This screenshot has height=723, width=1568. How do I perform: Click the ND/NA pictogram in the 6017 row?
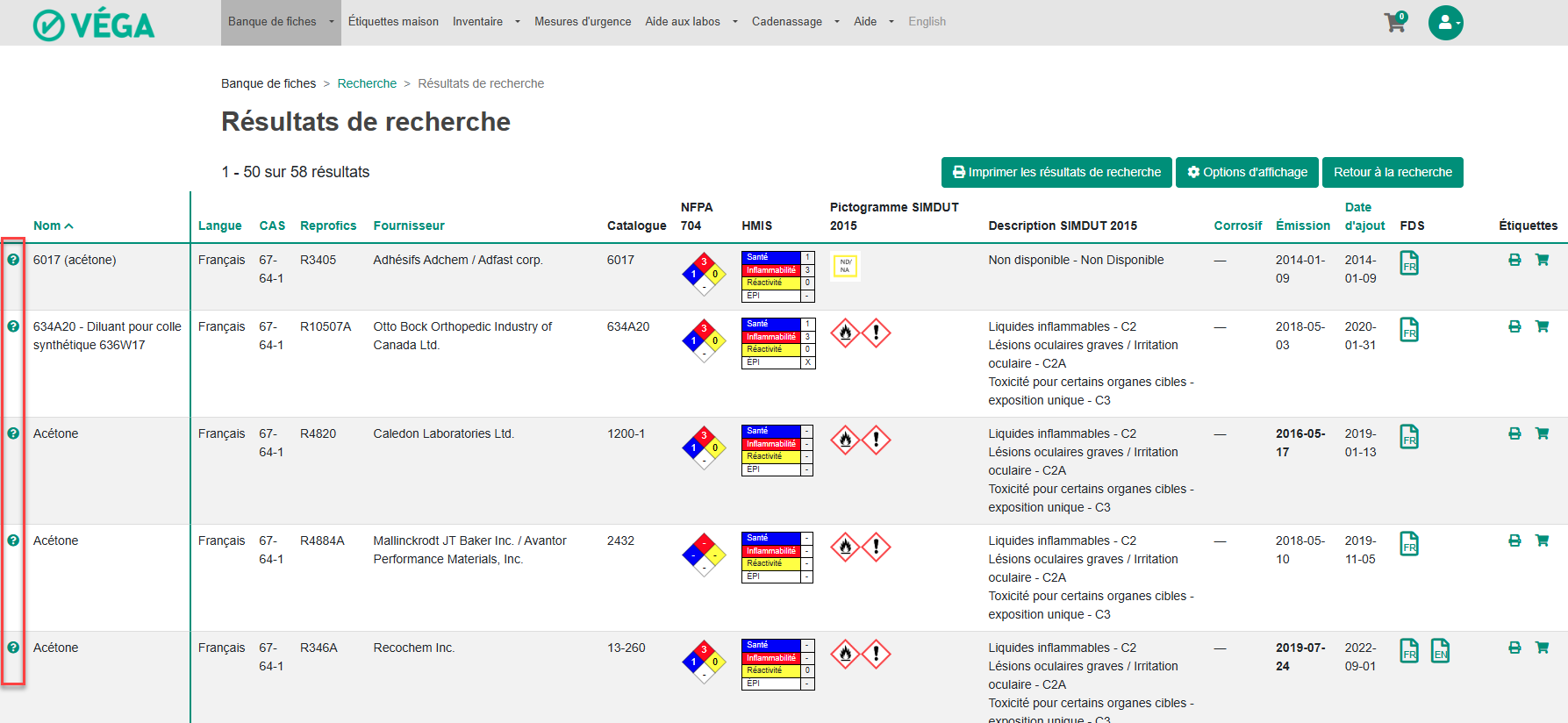coord(845,266)
